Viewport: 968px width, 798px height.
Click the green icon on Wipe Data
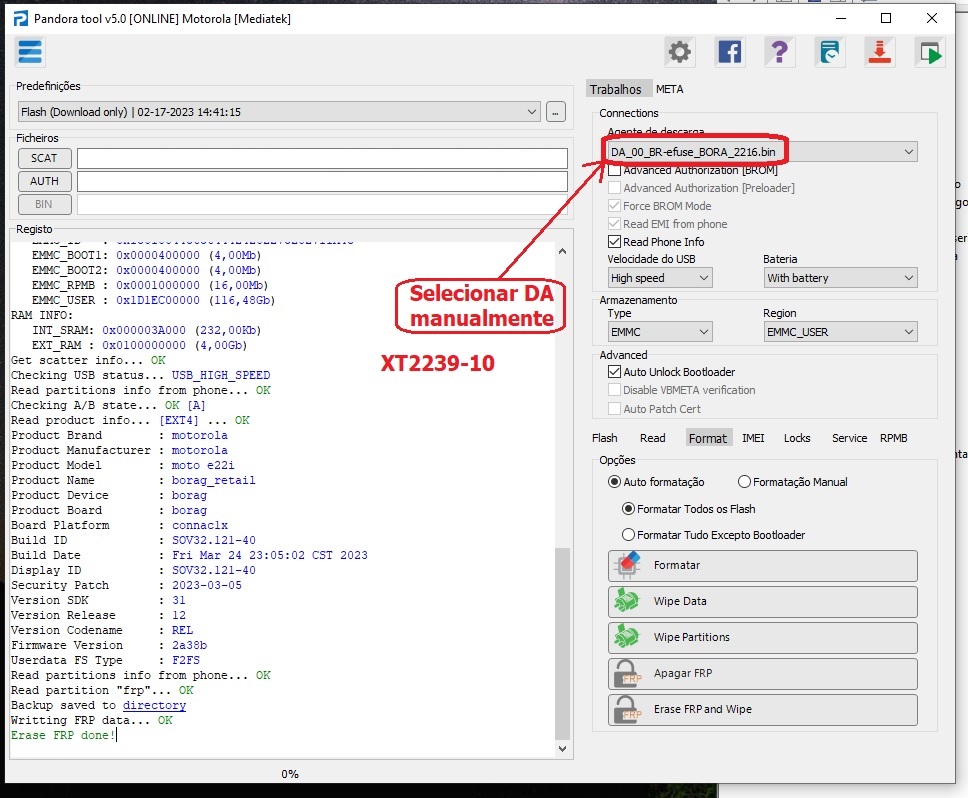[x=627, y=601]
